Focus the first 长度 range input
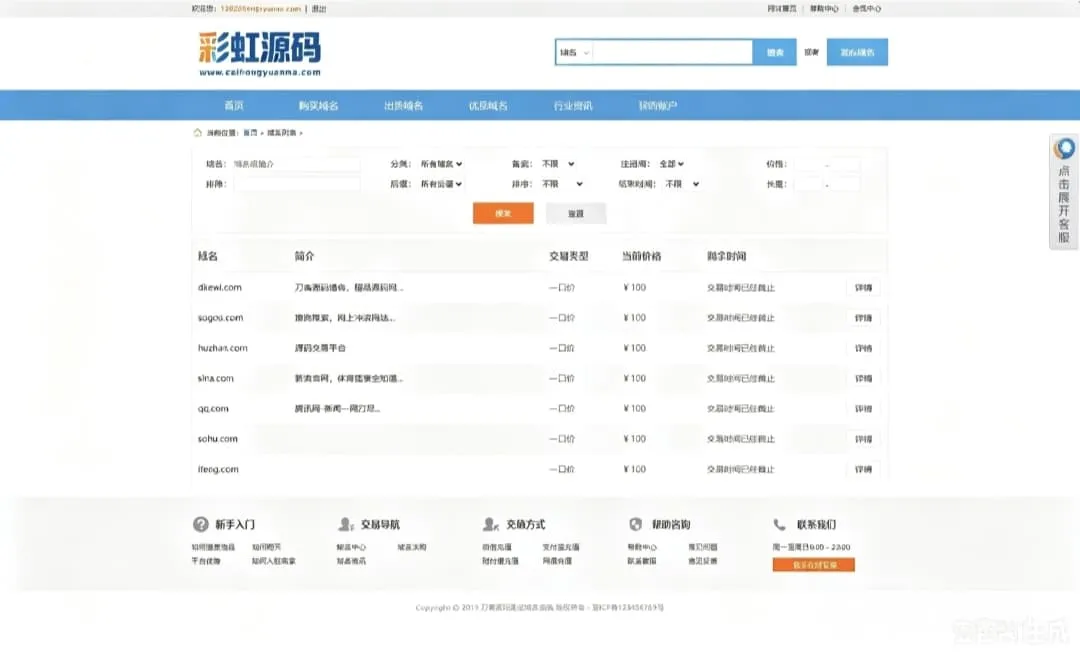Screen dimensions: 1080x656 [x=809, y=184]
